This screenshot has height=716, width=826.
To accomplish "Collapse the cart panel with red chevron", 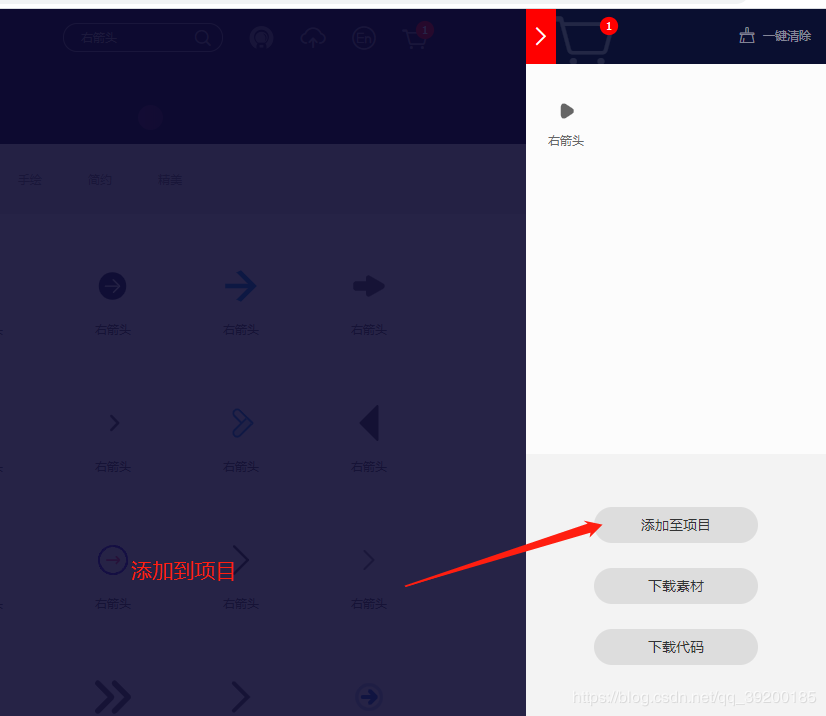I will 540,36.
